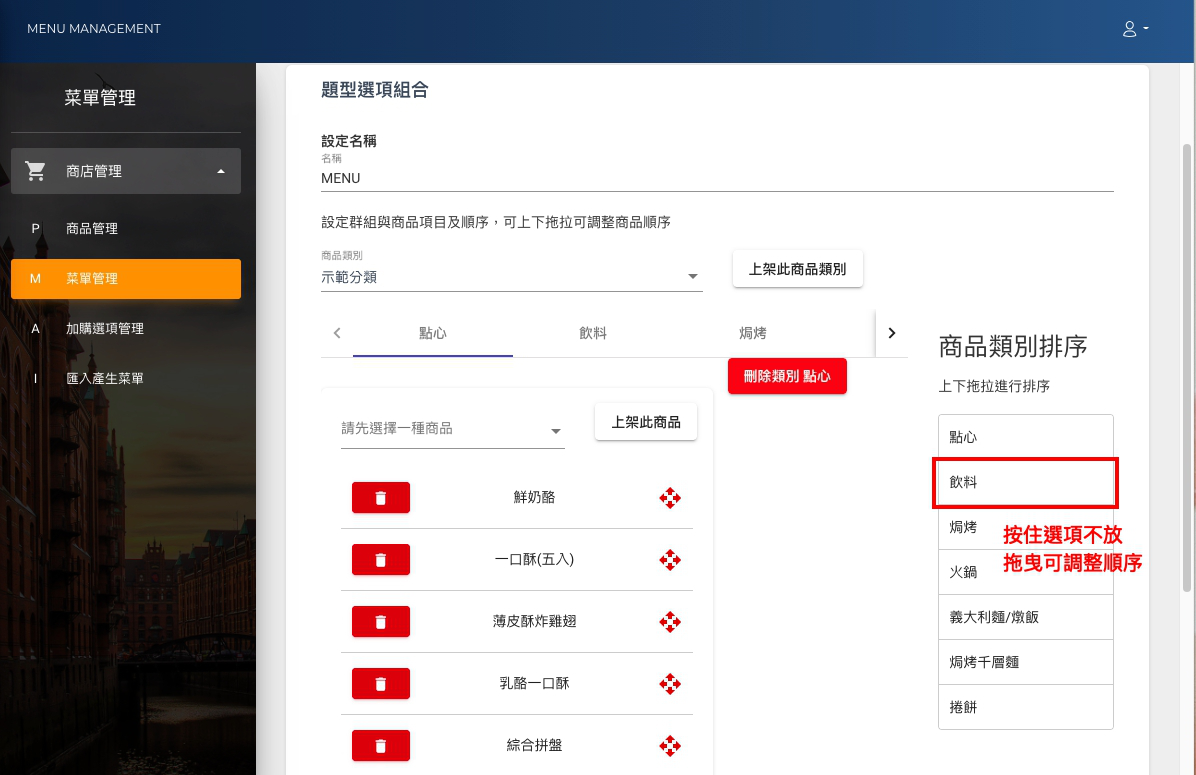Select 點心 in the category sort list
The image size is (1196, 775).
pyautogui.click(x=1025, y=437)
